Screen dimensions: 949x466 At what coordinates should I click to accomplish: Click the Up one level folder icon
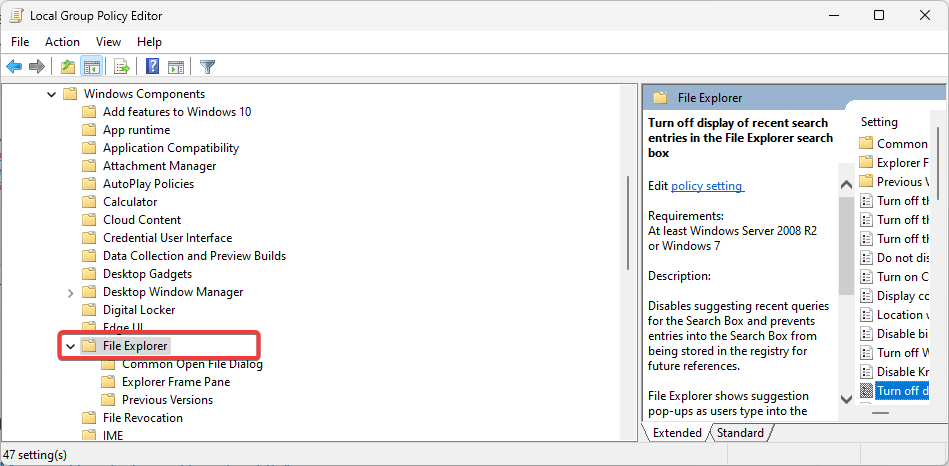[68, 67]
